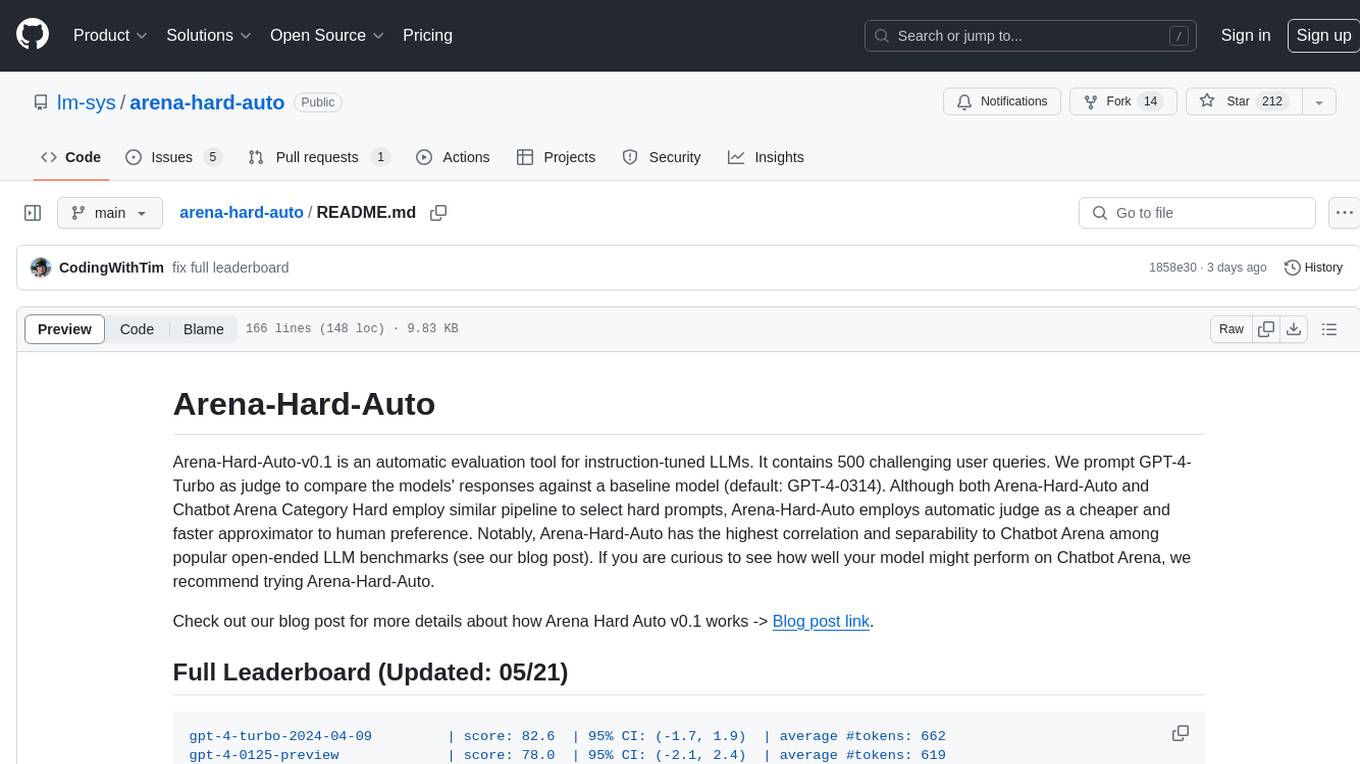The image size is (1360, 764).
Task: Open the star lists dropdown arrow
Action: (x=1318, y=102)
